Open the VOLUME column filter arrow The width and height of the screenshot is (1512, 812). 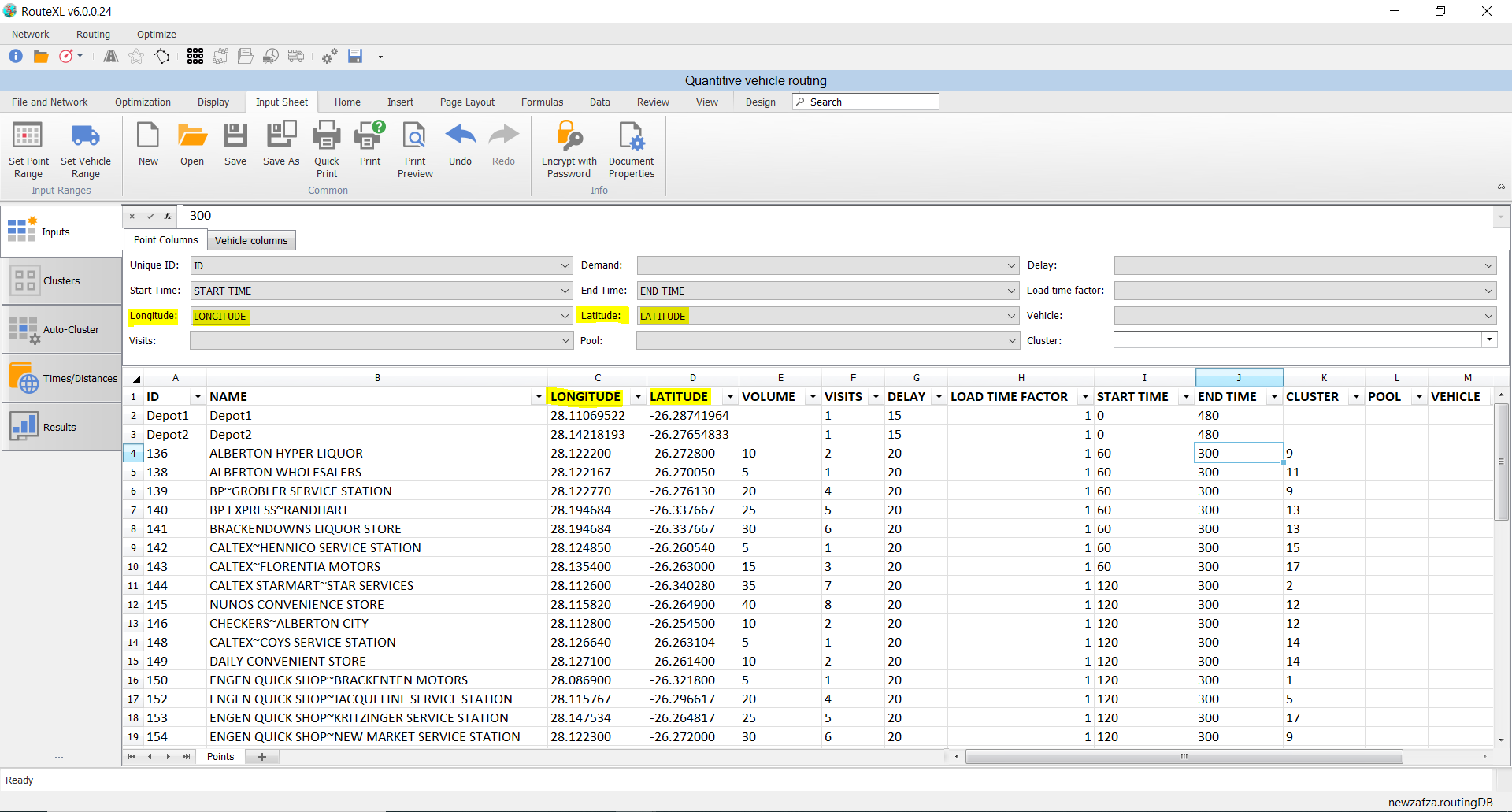(x=813, y=397)
